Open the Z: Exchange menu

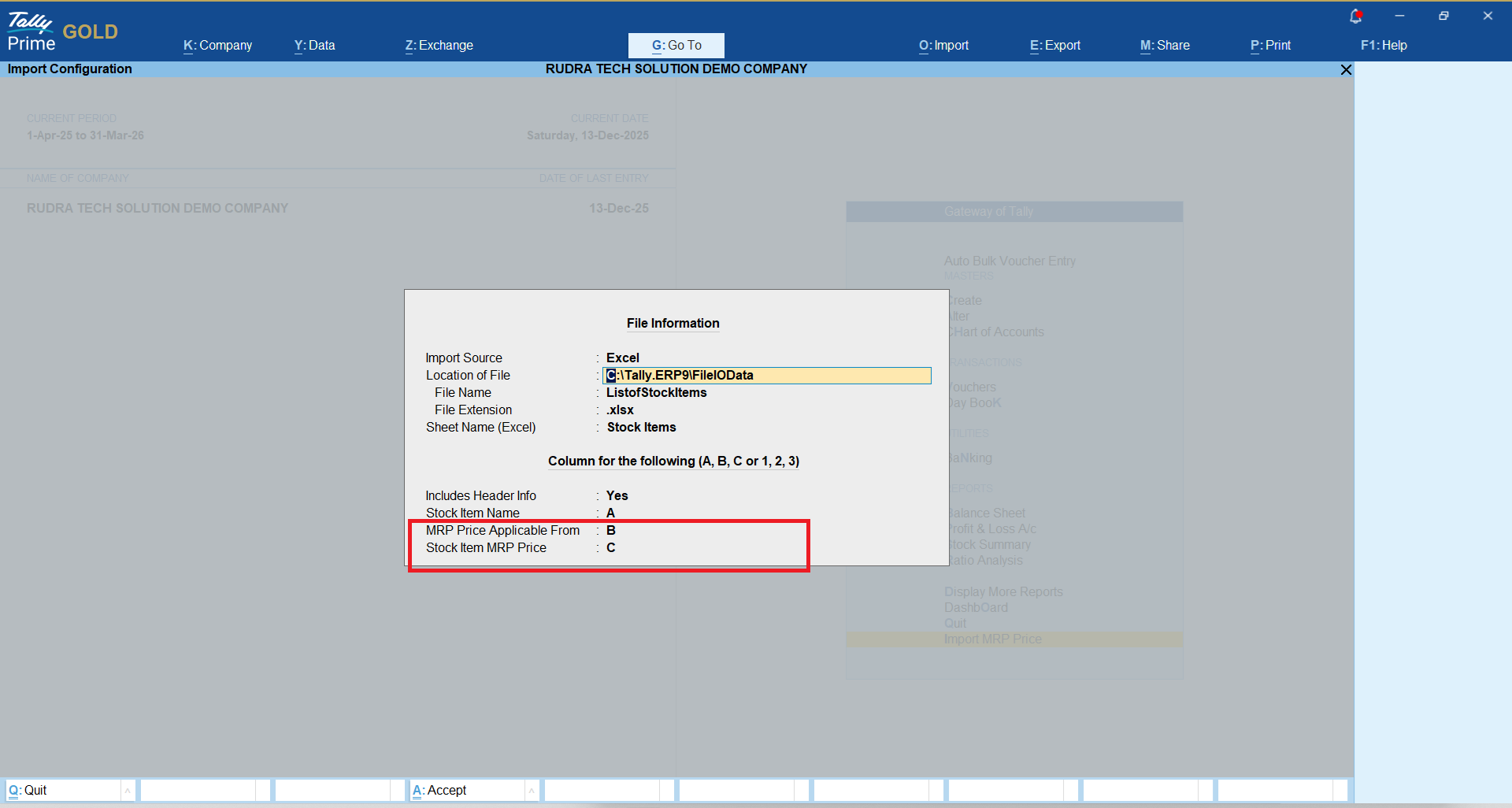pyautogui.click(x=439, y=46)
